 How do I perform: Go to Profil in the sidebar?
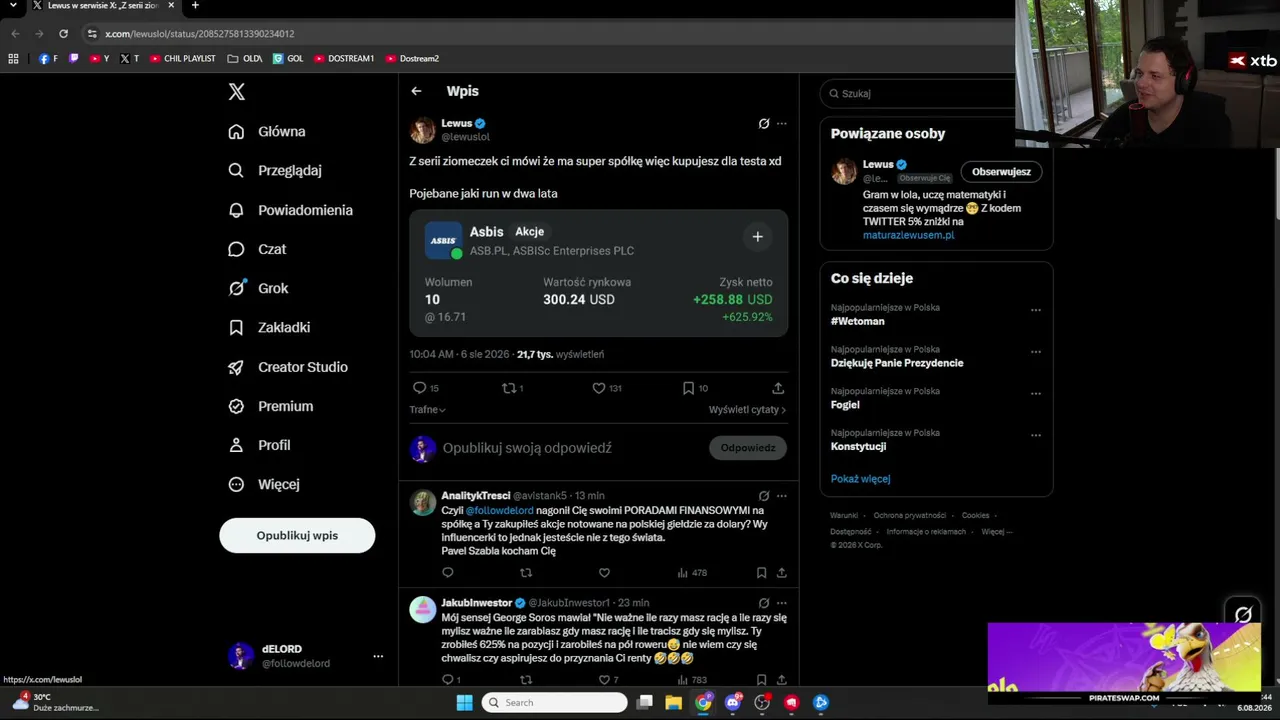pyautogui.click(x=259, y=445)
